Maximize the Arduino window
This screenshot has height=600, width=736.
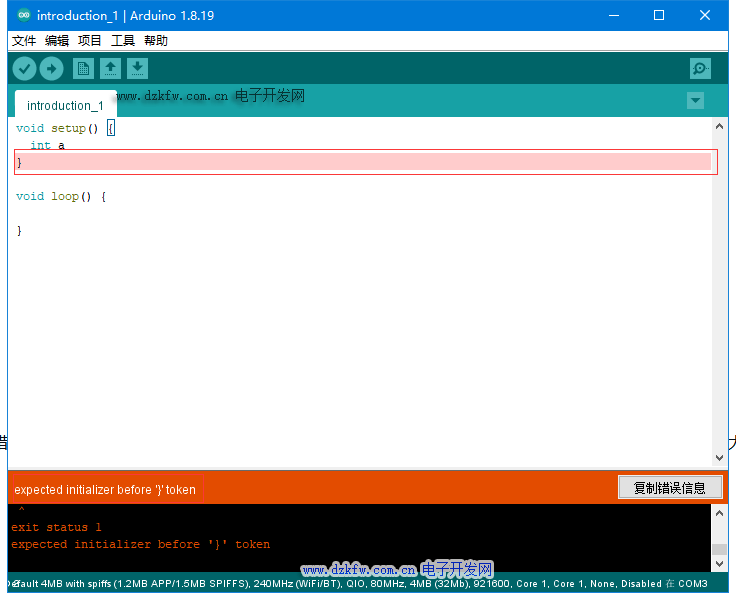[x=659, y=16]
